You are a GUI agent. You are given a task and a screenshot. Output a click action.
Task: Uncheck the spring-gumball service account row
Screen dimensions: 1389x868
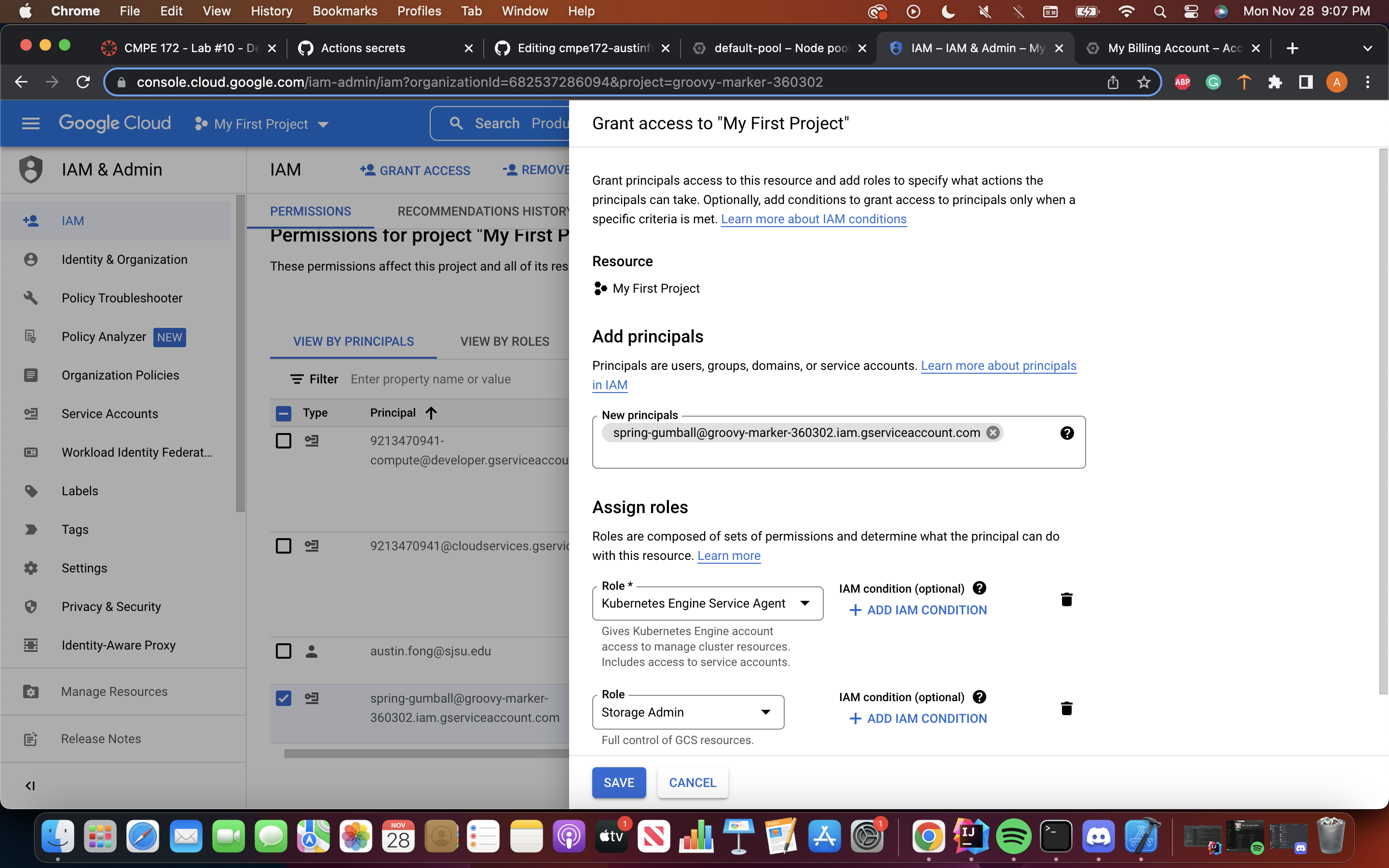pyautogui.click(x=284, y=698)
